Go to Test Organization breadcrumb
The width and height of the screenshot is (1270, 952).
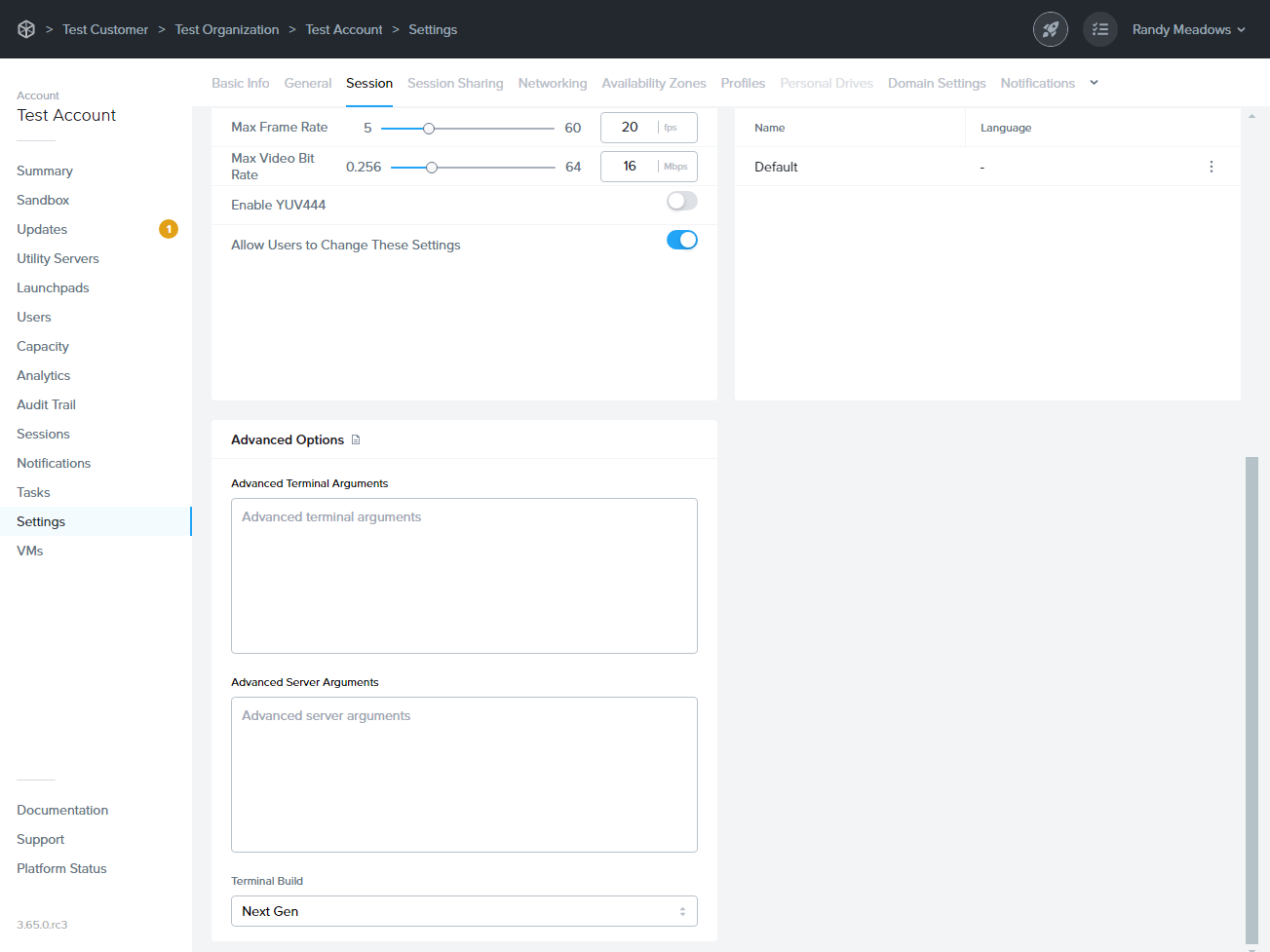pyautogui.click(x=227, y=29)
